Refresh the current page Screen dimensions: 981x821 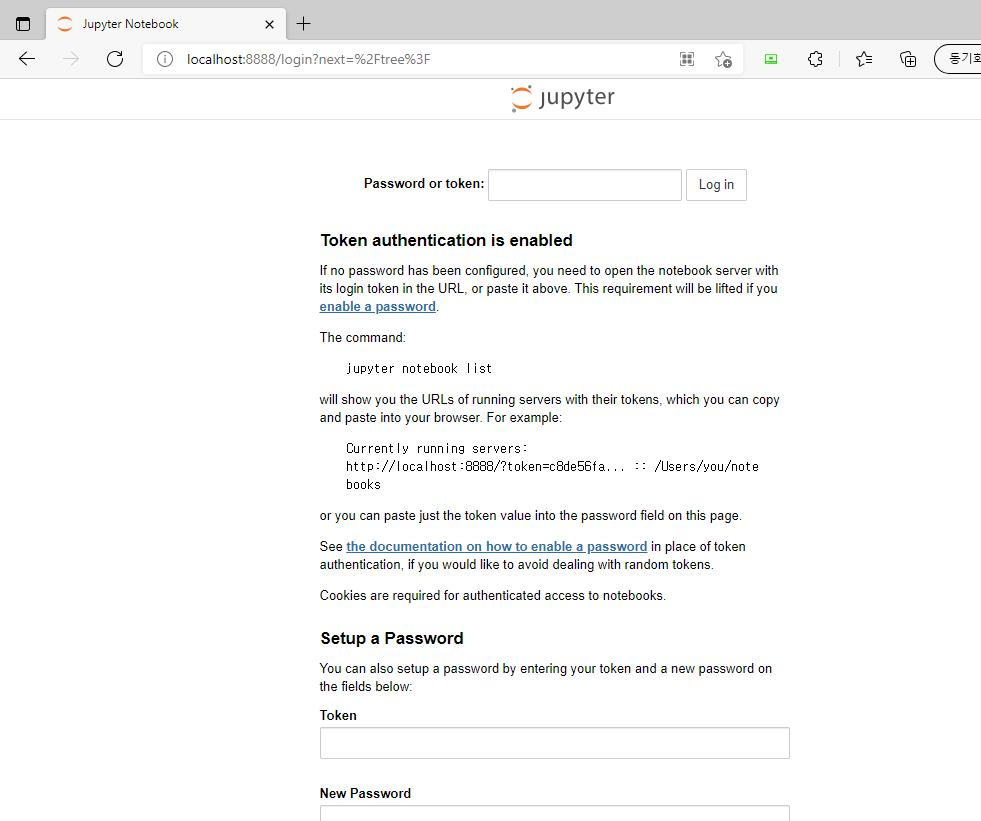click(x=115, y=59)
